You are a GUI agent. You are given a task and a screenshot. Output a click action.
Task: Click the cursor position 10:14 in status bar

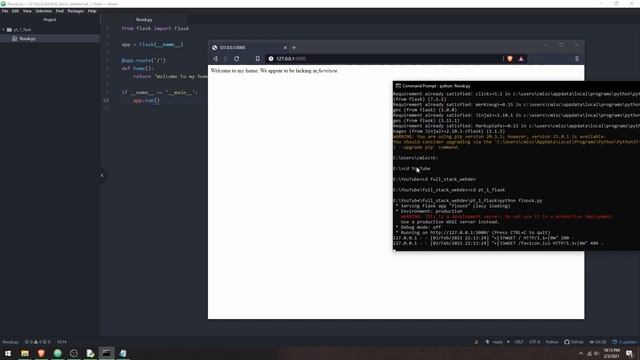pyautogui.click(x=62, y=342)
